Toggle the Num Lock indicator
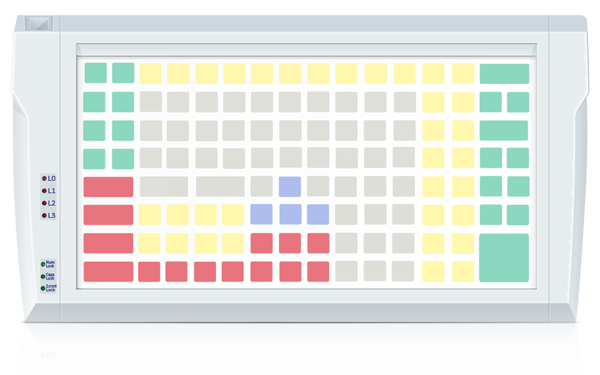 point(43,264)
